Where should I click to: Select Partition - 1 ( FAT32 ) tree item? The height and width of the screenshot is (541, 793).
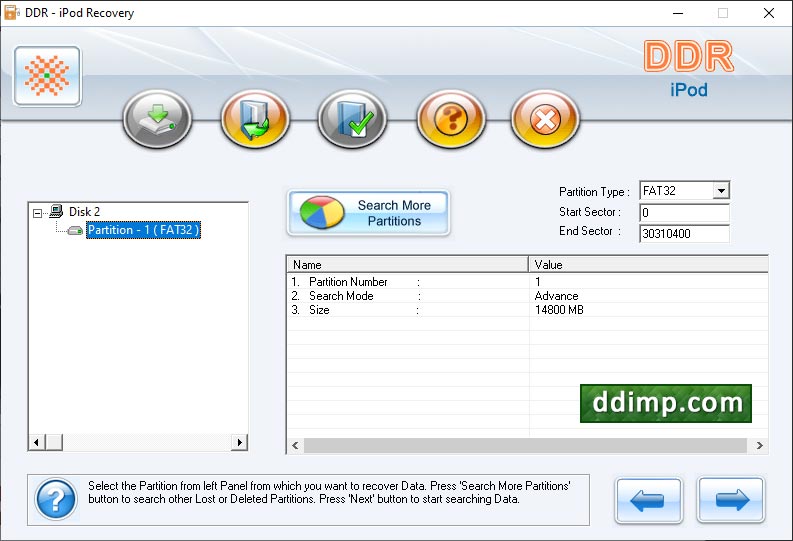pyautogui.click(x=143, y=230)
